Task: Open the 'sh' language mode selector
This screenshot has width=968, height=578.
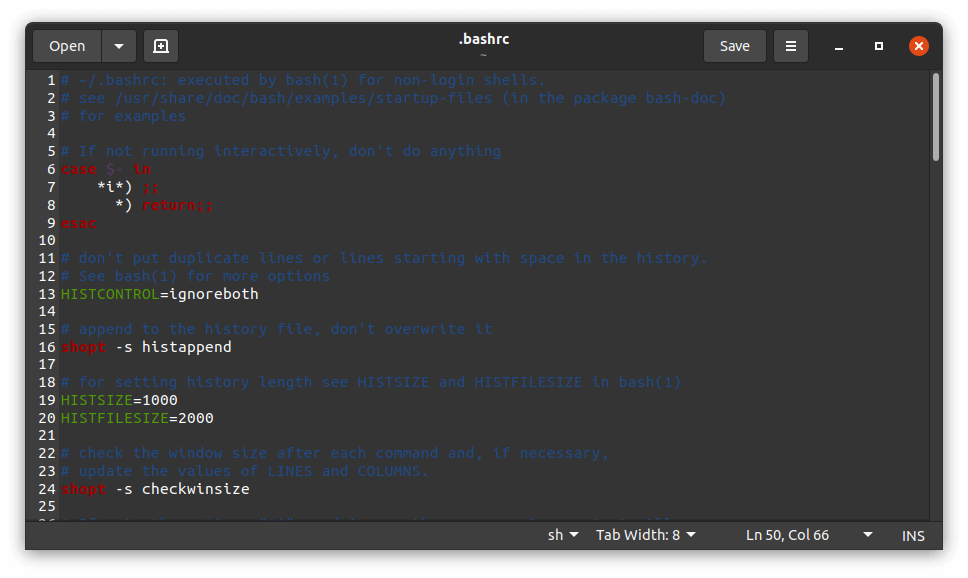Action: point(562,534)
